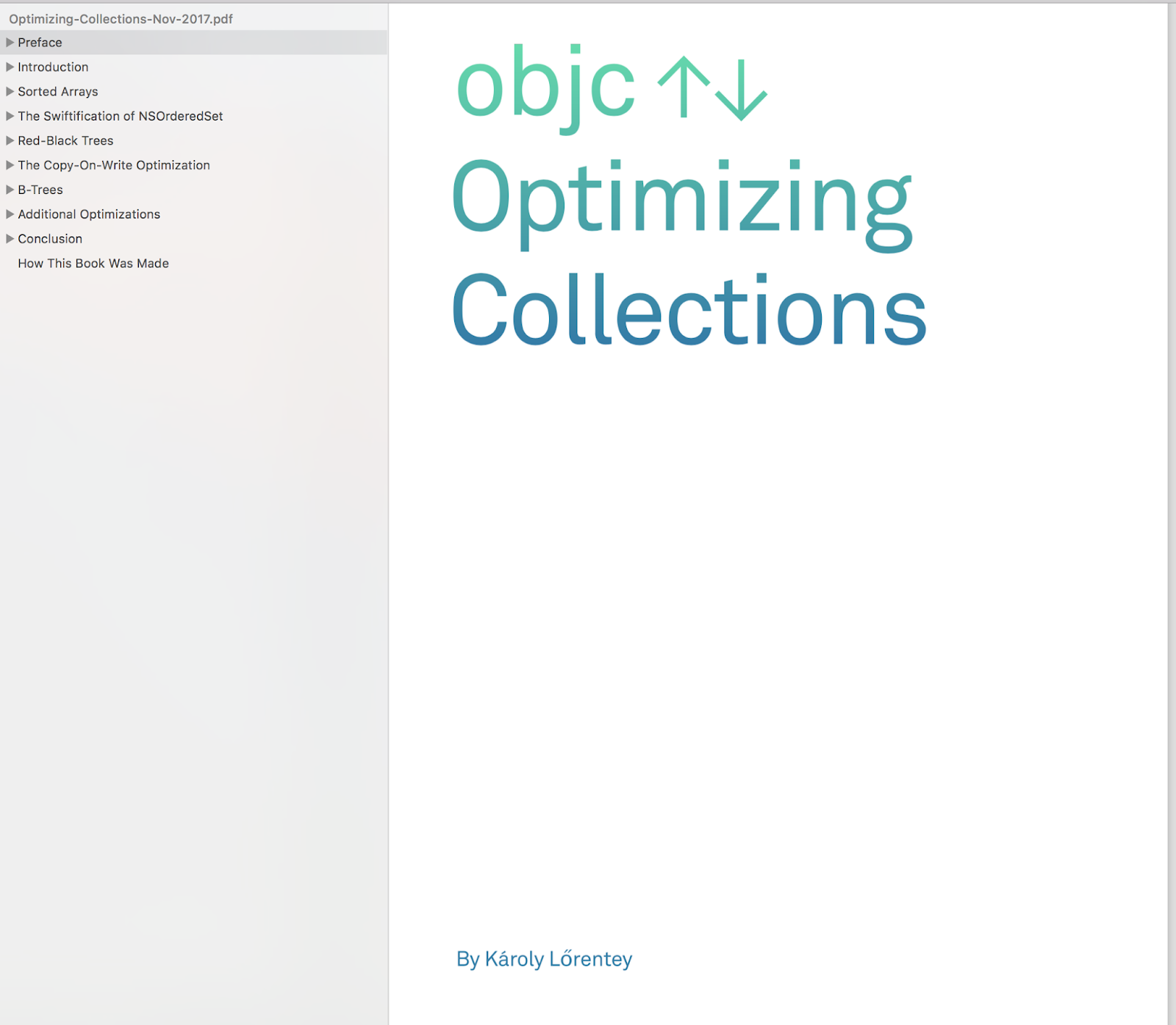Navigate to The Copy-On-Write Optimization
This screenshot has width=1176, height=1025.
click(114, 165)
